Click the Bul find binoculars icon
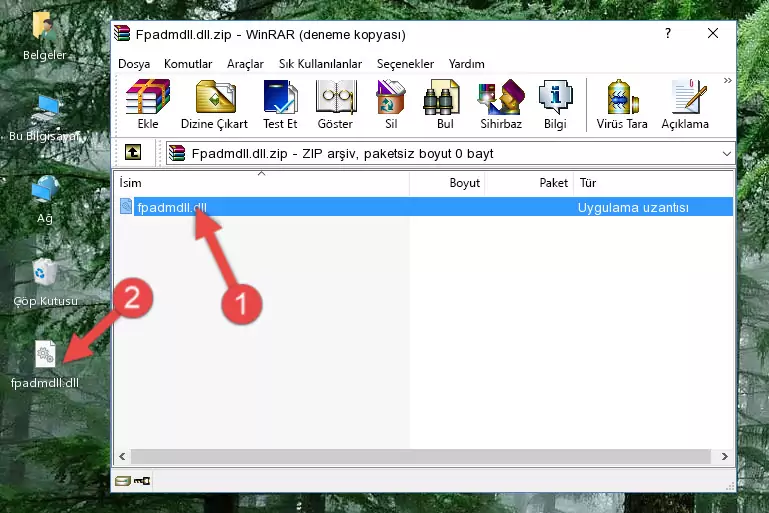Image resolution: width=769 pixels, height=513 pixels. click(x=441, y=97)
